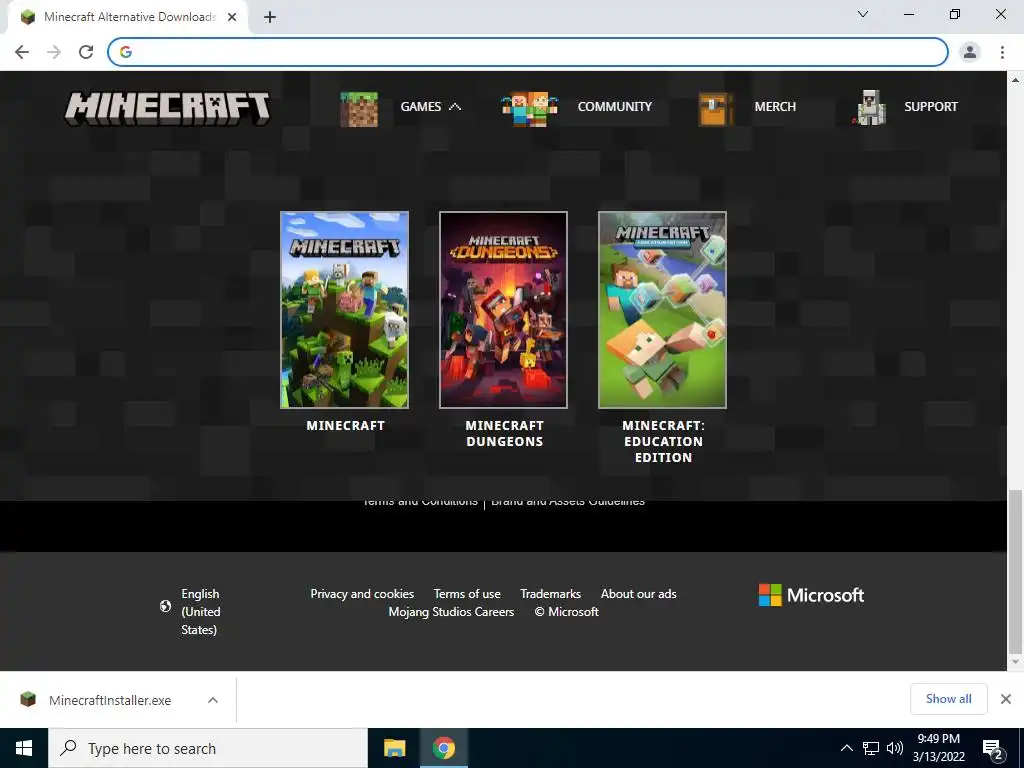Go back with the browser back arrow

pyautogui.click(x=22, y=52)
